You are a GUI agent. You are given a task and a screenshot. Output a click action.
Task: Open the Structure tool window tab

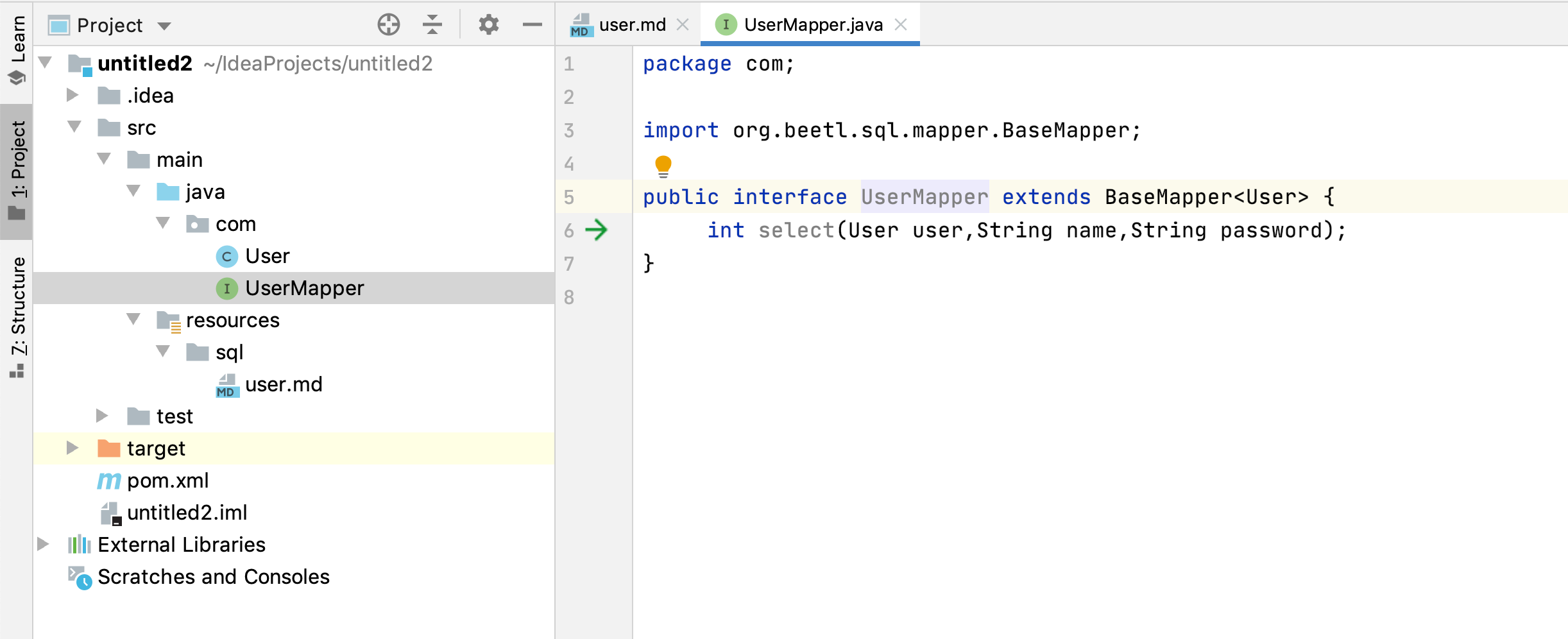click(x=17, y=308)
